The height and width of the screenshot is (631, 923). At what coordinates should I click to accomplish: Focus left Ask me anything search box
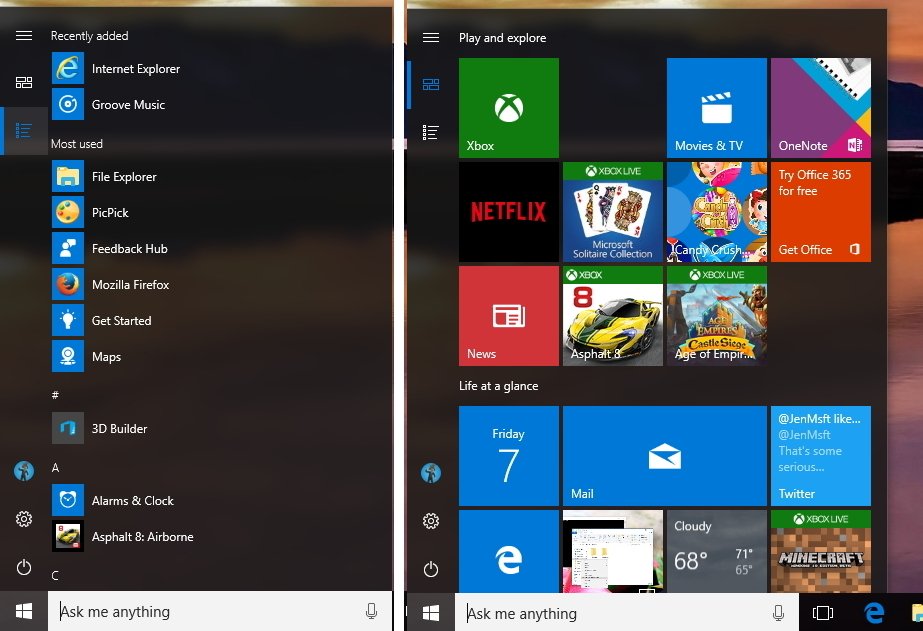point(220,611)
